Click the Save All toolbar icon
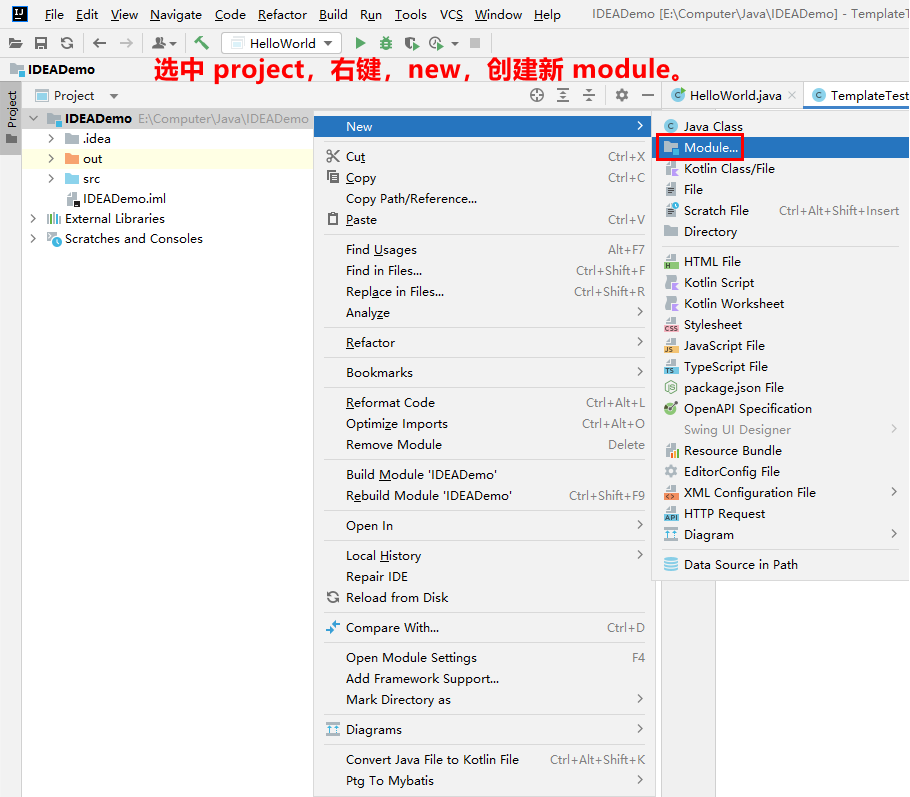The image size is (910, 797). (x=41, y=44)
